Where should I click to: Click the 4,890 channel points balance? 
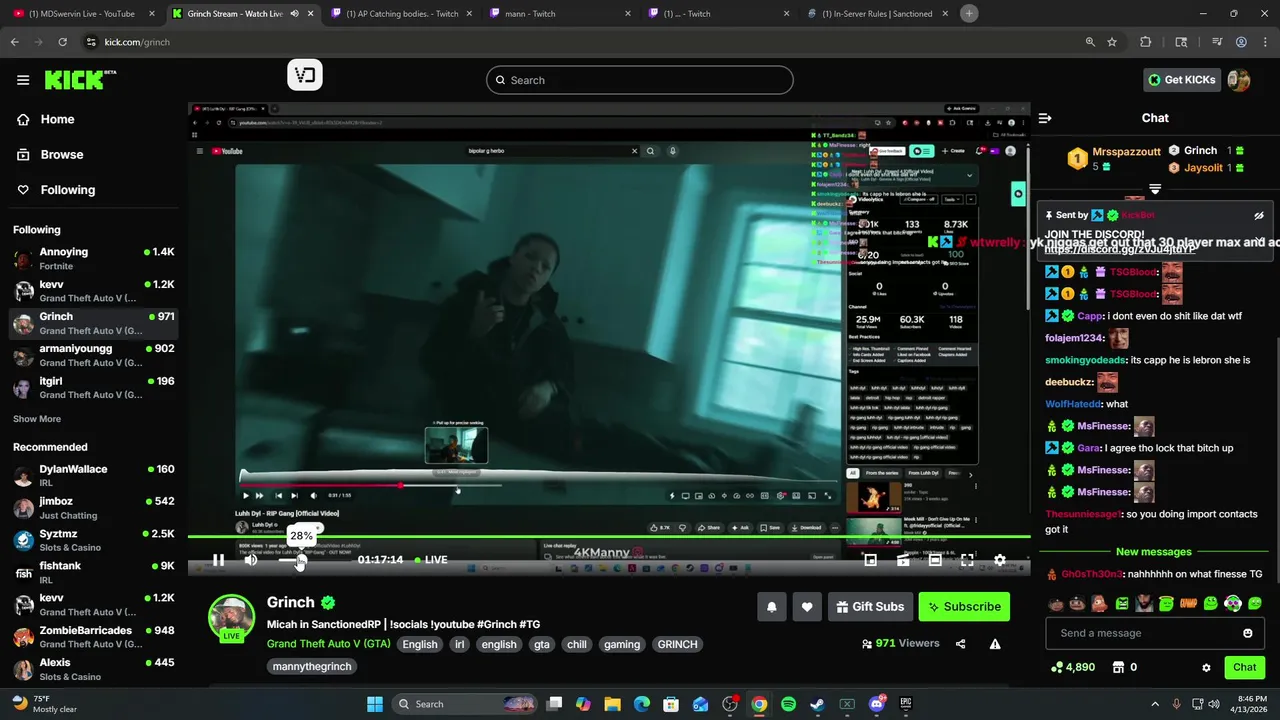pos(1072,667)
